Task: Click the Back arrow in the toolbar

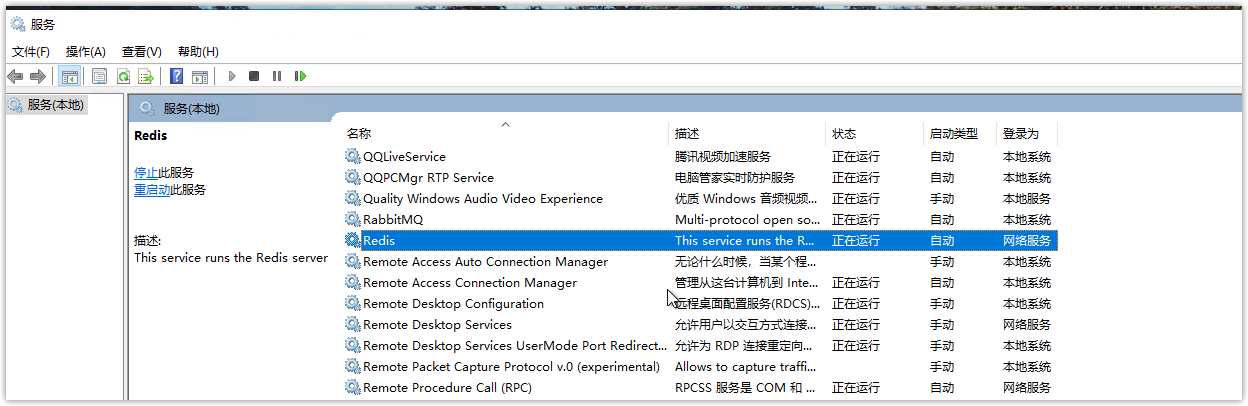Action: coord(15,76)
